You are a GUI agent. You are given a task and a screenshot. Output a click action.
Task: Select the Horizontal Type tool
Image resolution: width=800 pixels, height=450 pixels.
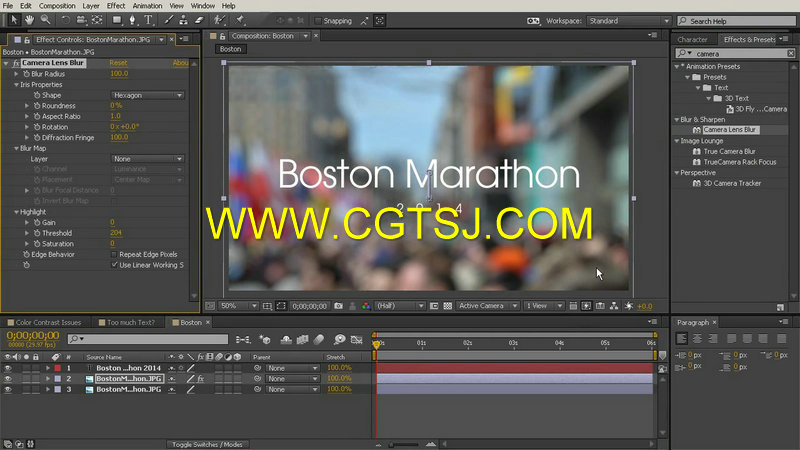(148, 20)
